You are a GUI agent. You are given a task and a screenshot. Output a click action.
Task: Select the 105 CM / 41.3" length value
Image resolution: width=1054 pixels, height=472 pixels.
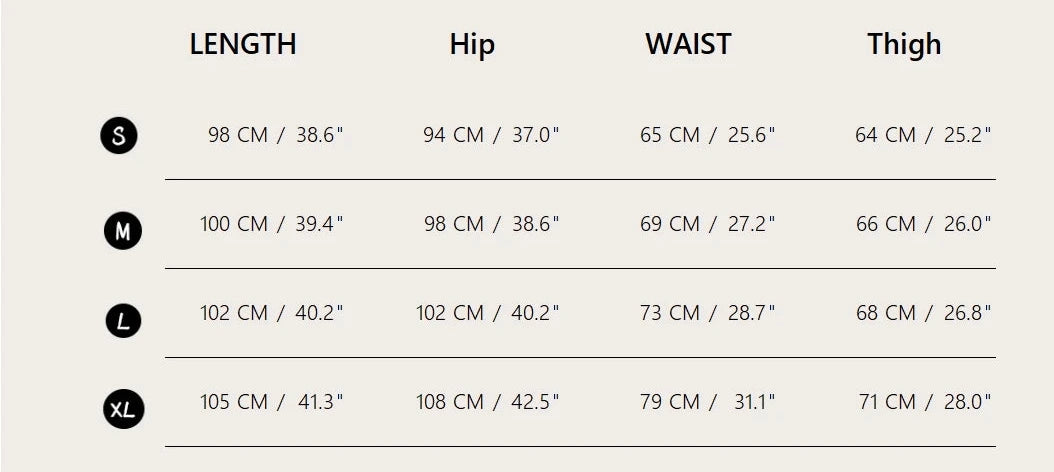pyautogui.click(x=271, y=402)
